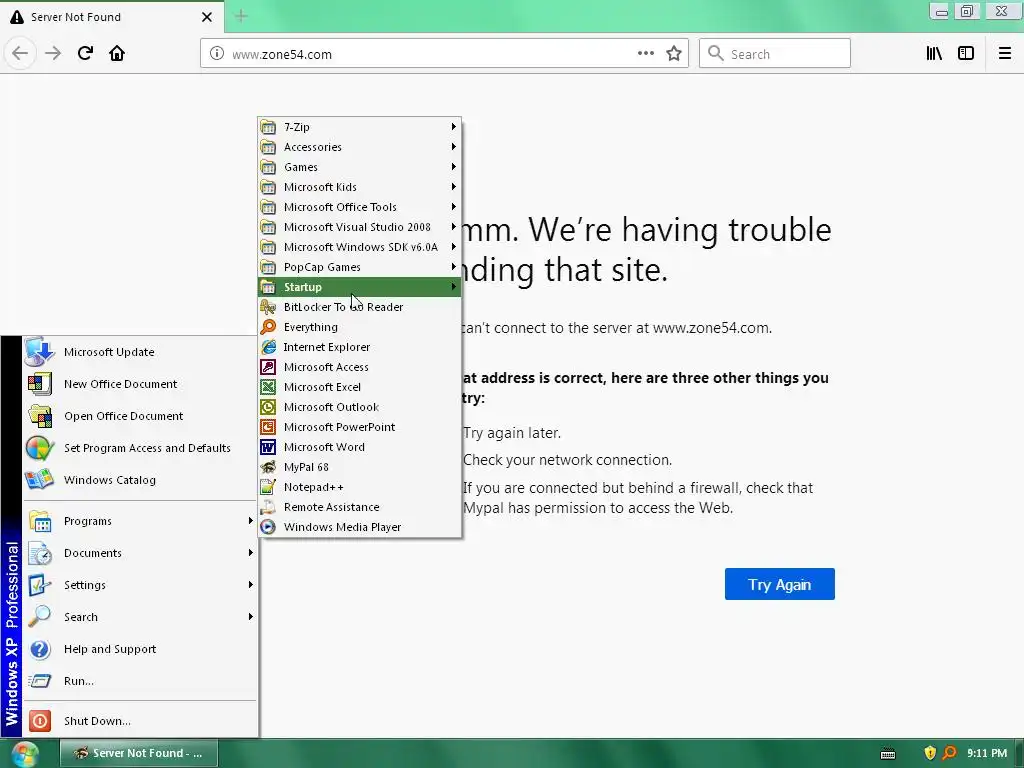Open a new tab with plus button
Image resolution: width=1024 pixels, height=768 pixels.
[241, 16]
